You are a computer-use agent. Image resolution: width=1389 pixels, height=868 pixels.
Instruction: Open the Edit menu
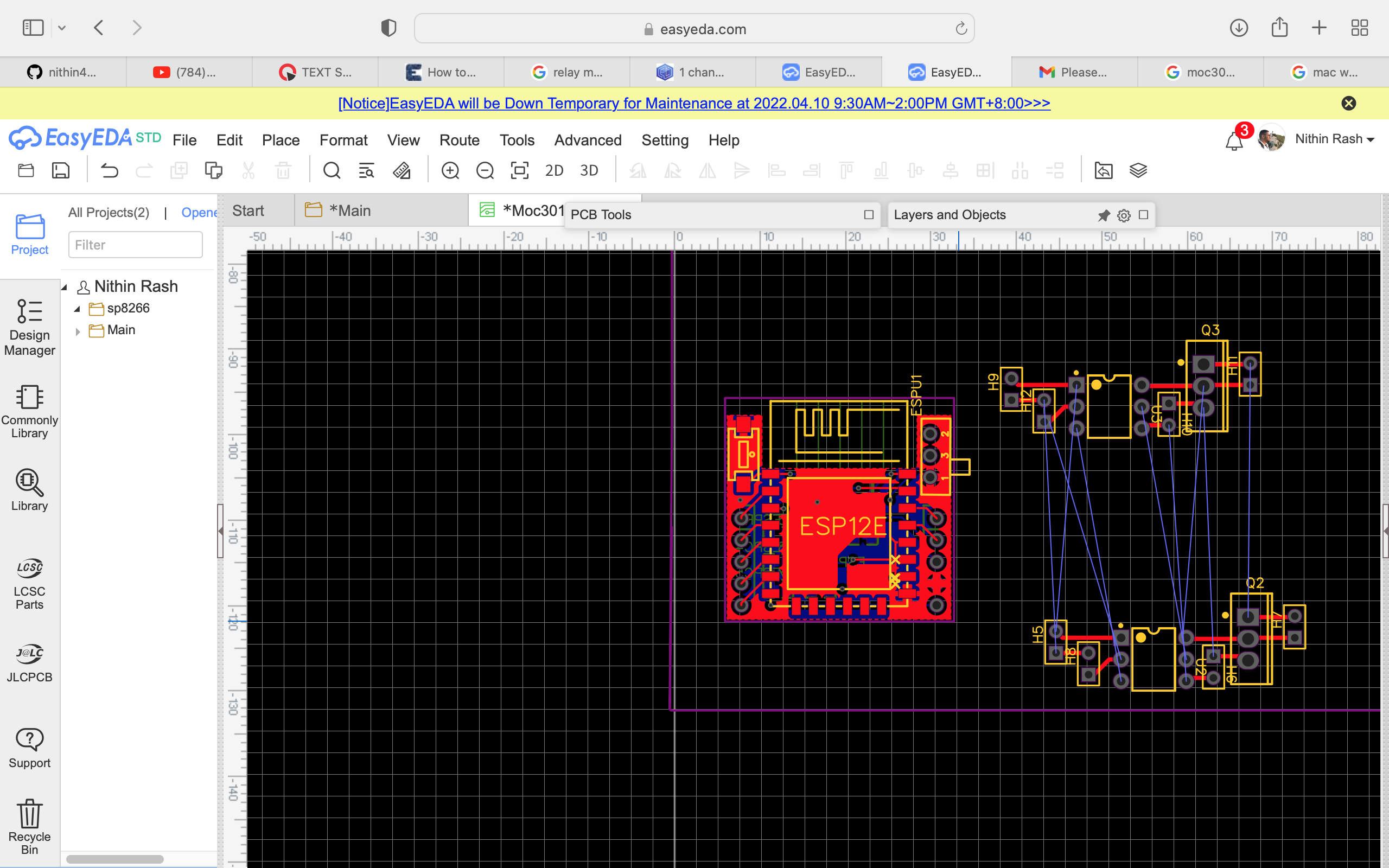point(230,140)
